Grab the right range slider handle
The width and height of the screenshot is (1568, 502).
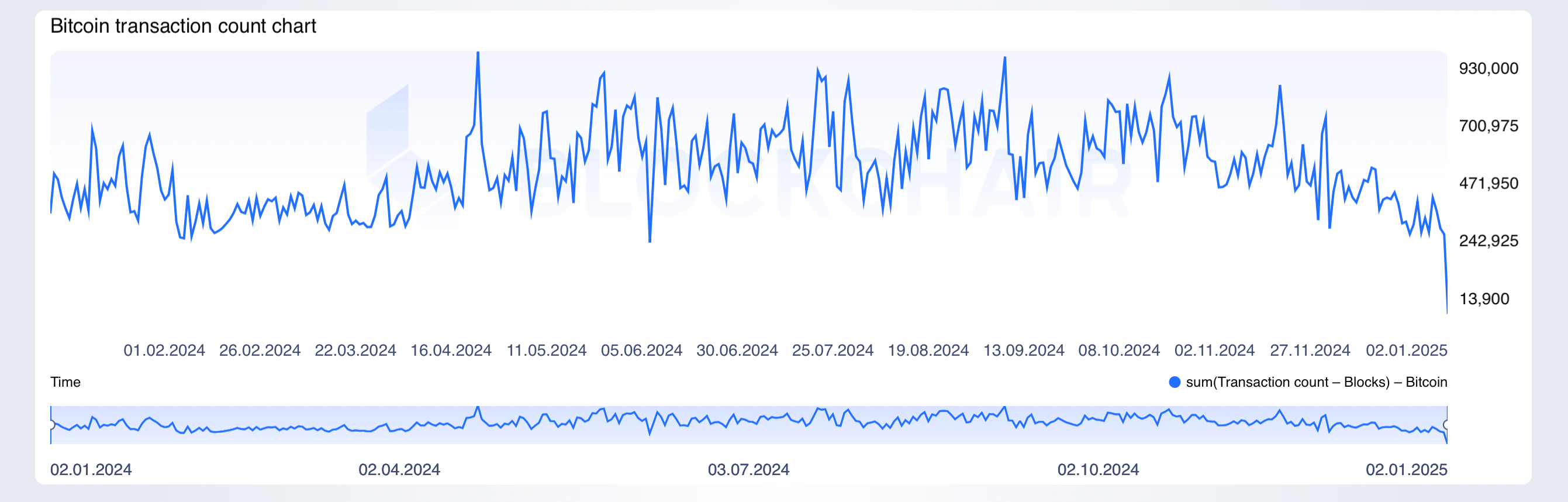pos(1447,425)
